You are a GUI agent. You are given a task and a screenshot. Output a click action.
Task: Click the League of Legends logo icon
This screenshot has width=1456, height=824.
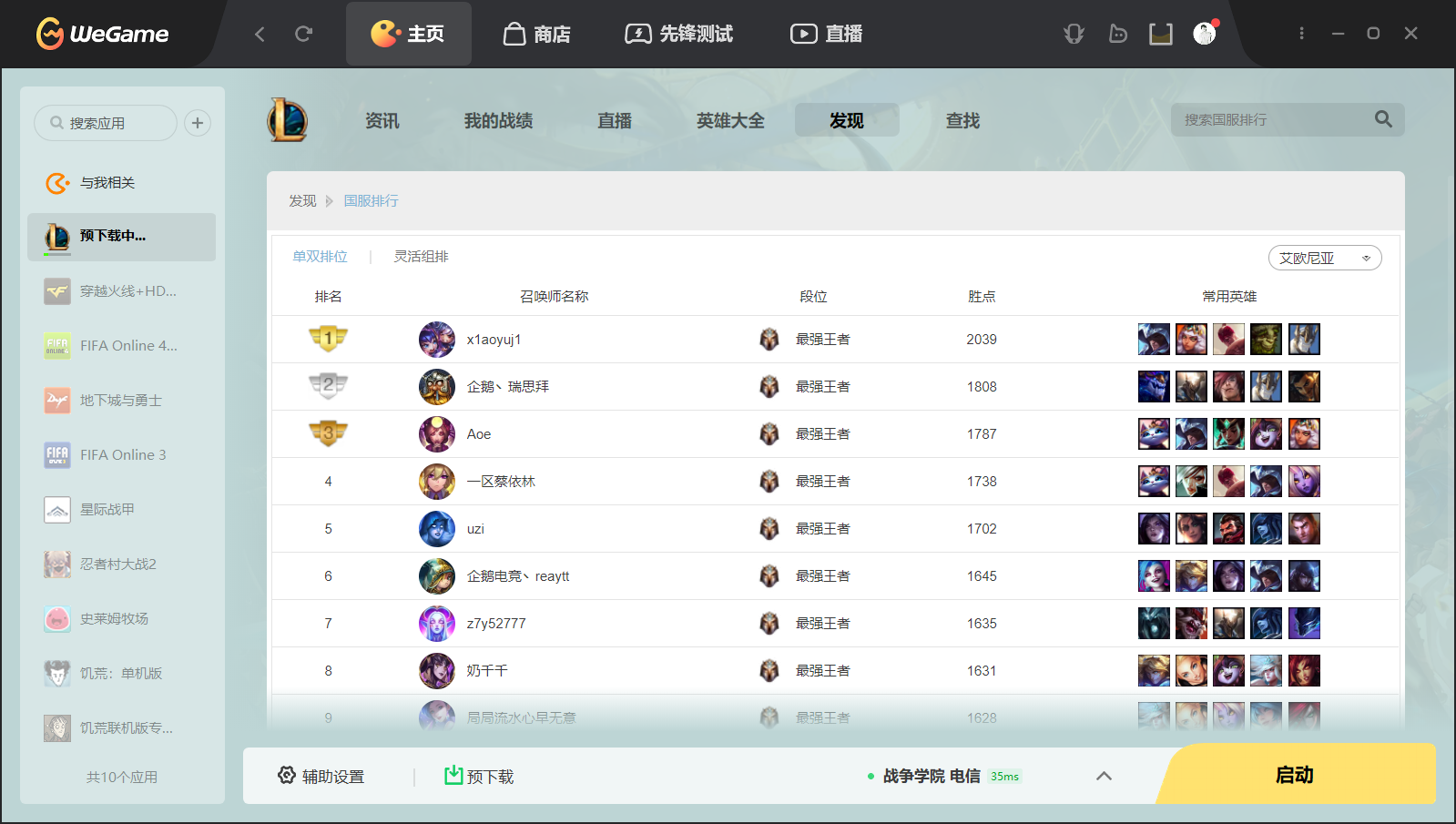[287, 120]
